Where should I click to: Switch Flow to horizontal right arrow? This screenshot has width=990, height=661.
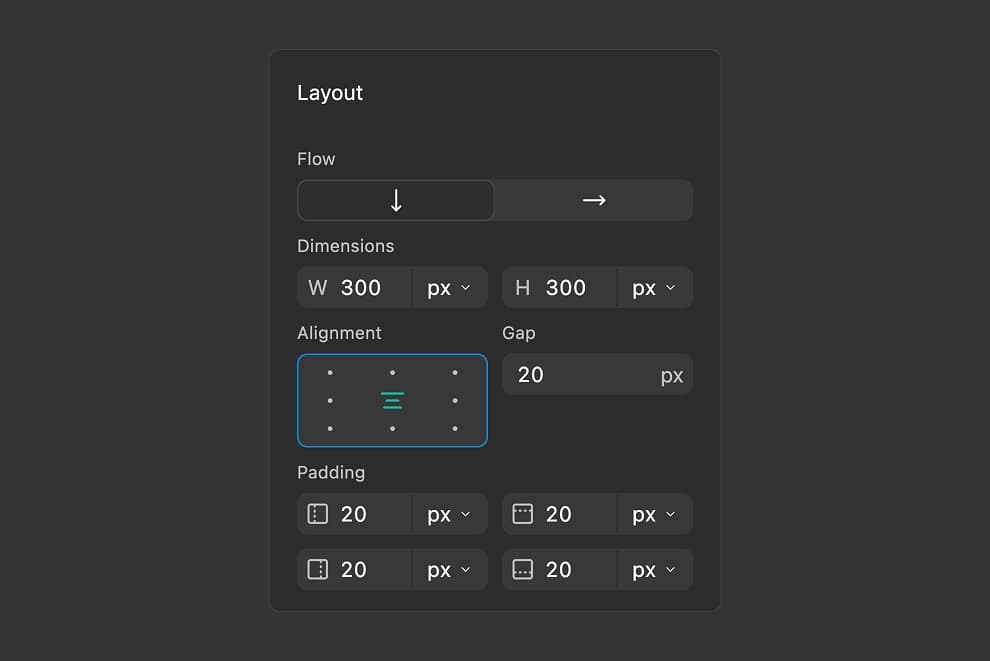pyautogui.click(x=593, y=200)
